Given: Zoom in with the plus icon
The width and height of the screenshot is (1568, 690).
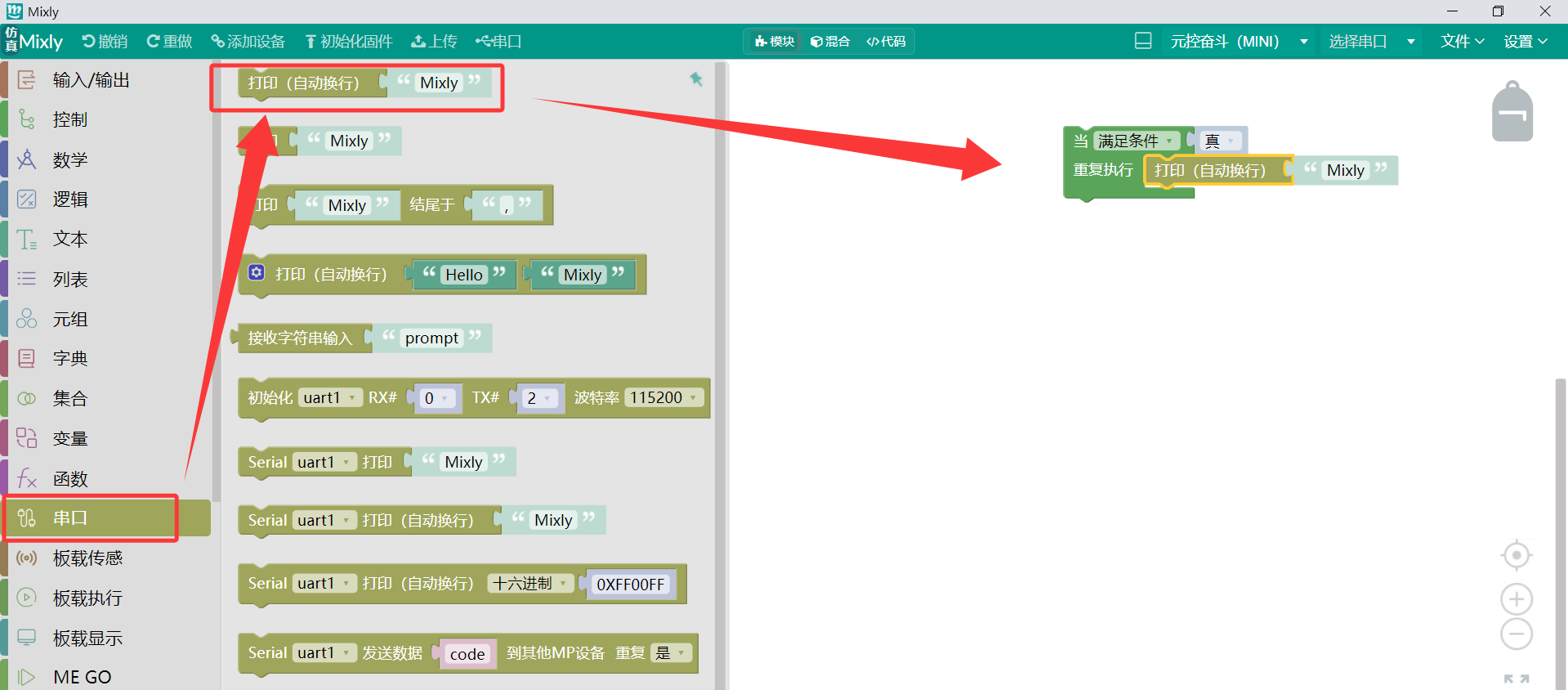Looking at the screenshot, I should click(1517, 599).
